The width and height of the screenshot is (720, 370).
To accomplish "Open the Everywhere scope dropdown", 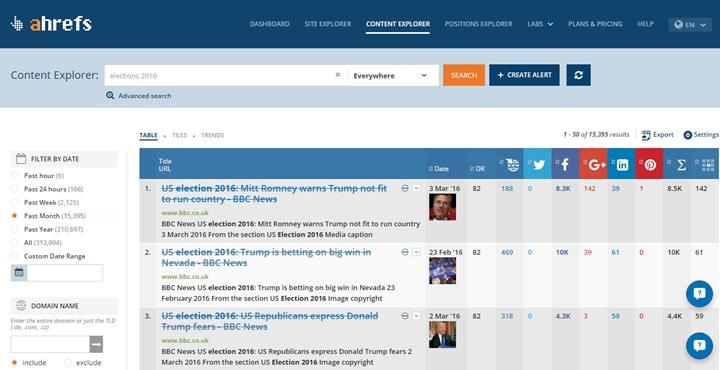I will pos(393,75).
